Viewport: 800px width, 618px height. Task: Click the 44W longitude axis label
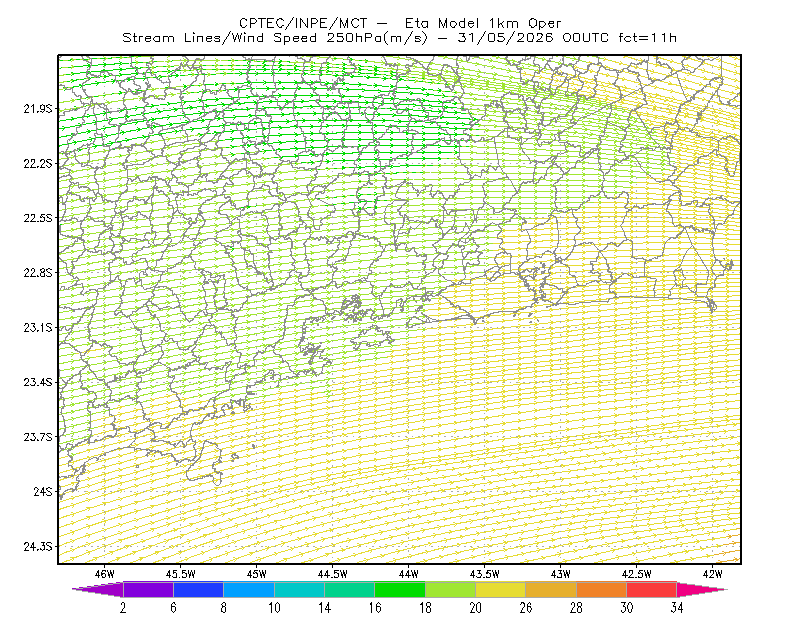[408, 574]
